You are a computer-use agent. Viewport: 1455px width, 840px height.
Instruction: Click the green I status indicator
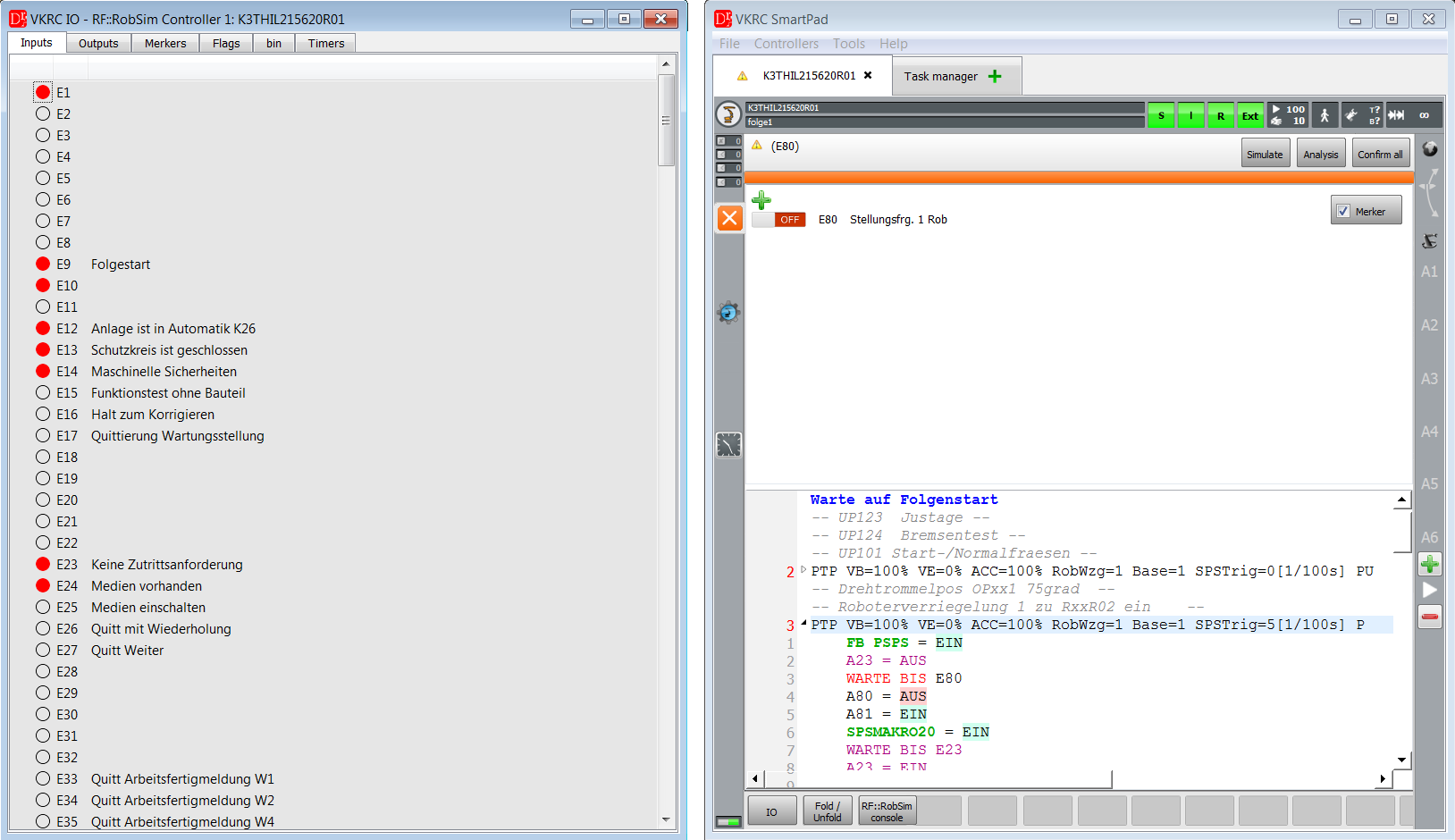1190,115
